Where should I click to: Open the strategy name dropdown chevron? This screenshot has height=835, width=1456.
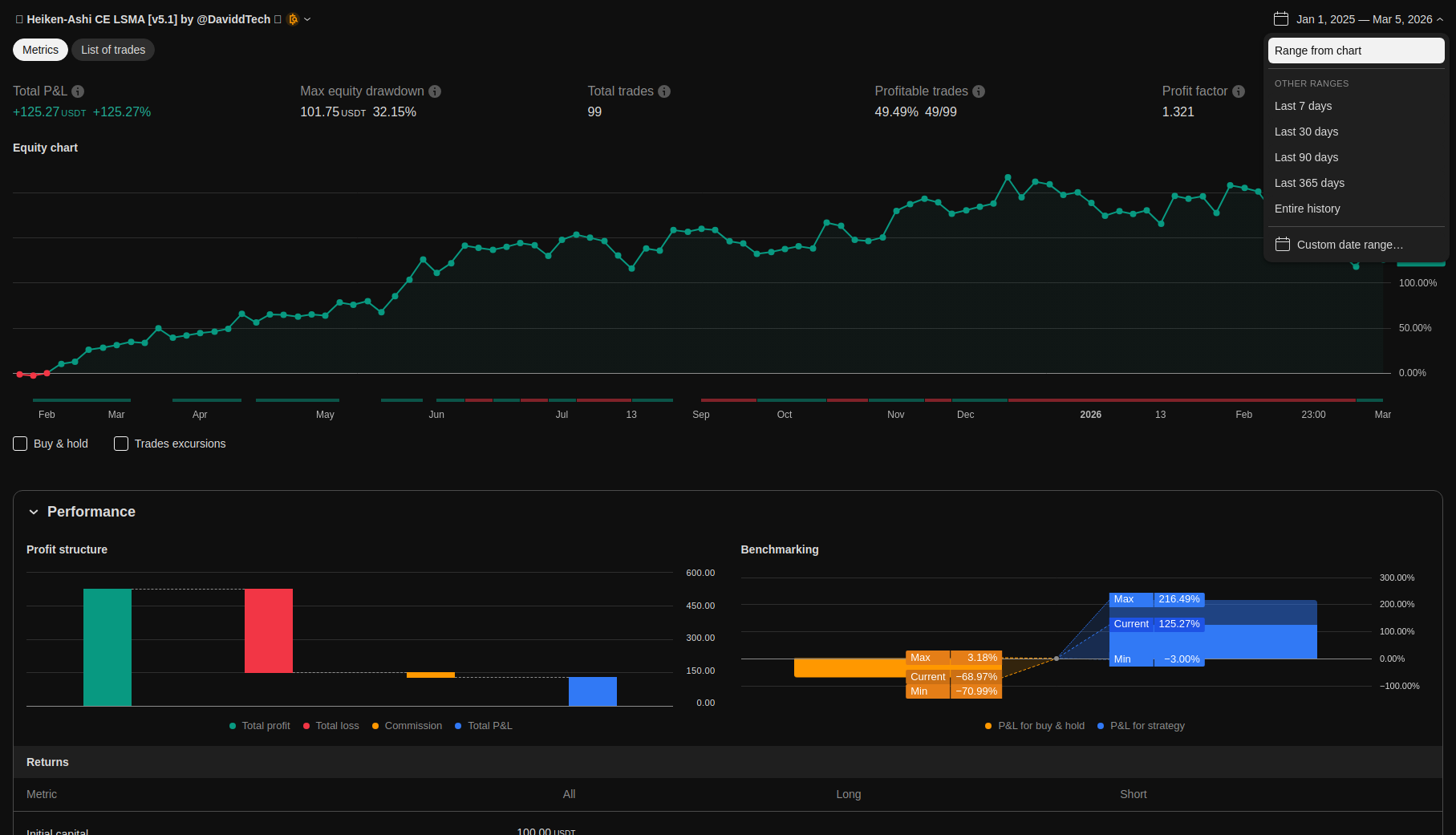(x=307, y=19)
